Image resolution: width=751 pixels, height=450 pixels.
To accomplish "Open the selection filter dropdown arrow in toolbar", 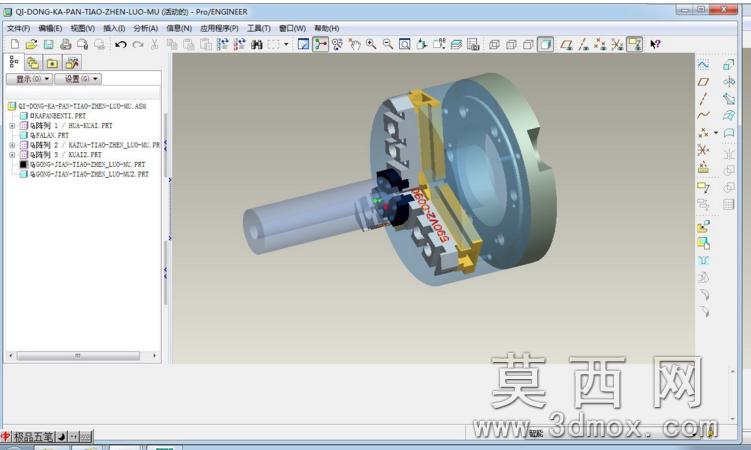I will tap(286, 45).
